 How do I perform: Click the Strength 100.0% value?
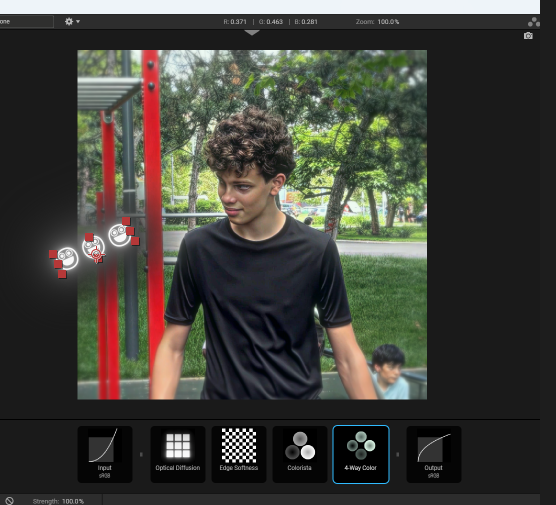coord(73,501)
